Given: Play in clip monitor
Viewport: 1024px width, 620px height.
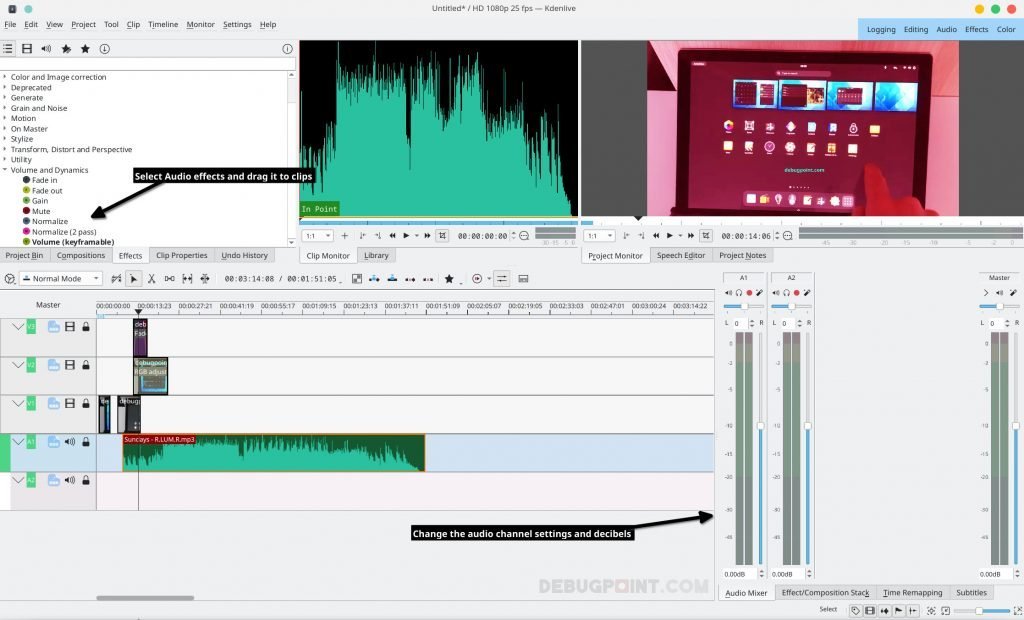Looking at the screenshot, I should coord(406,236).
